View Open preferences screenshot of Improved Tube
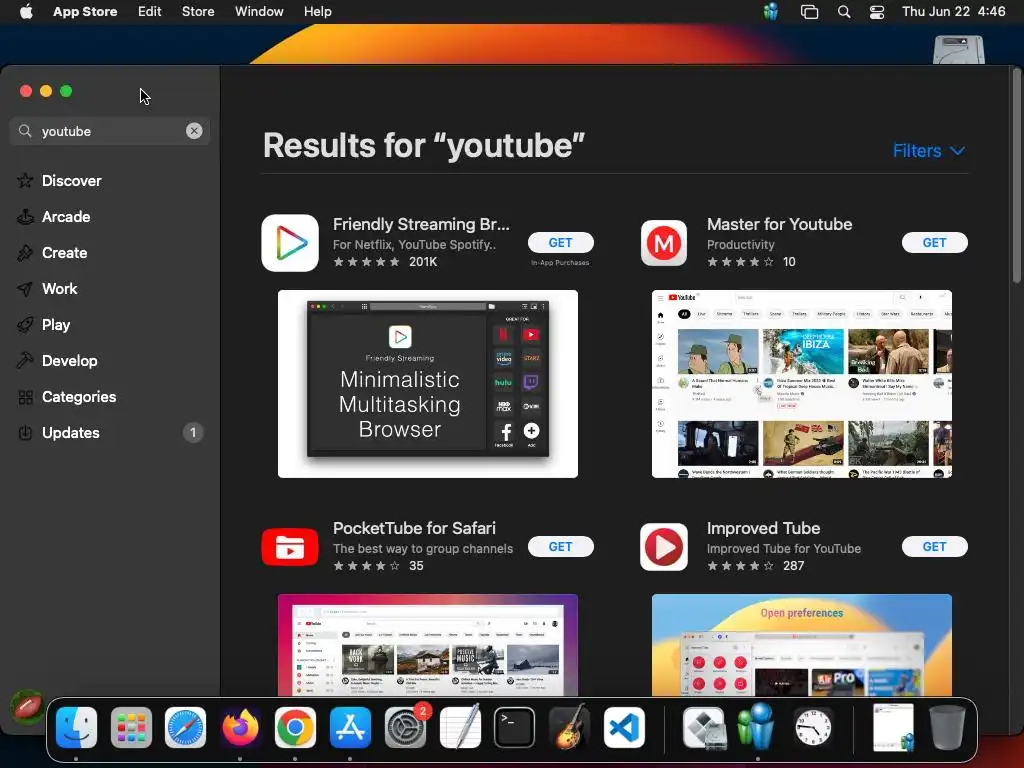The image size is (1024, 768). [x=801, y=645]
